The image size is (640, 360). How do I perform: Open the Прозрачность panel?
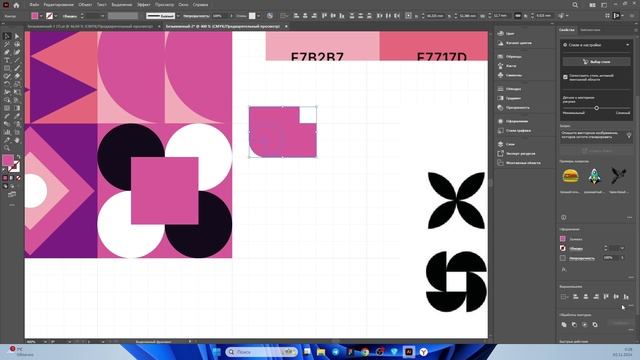pos(513,107)
